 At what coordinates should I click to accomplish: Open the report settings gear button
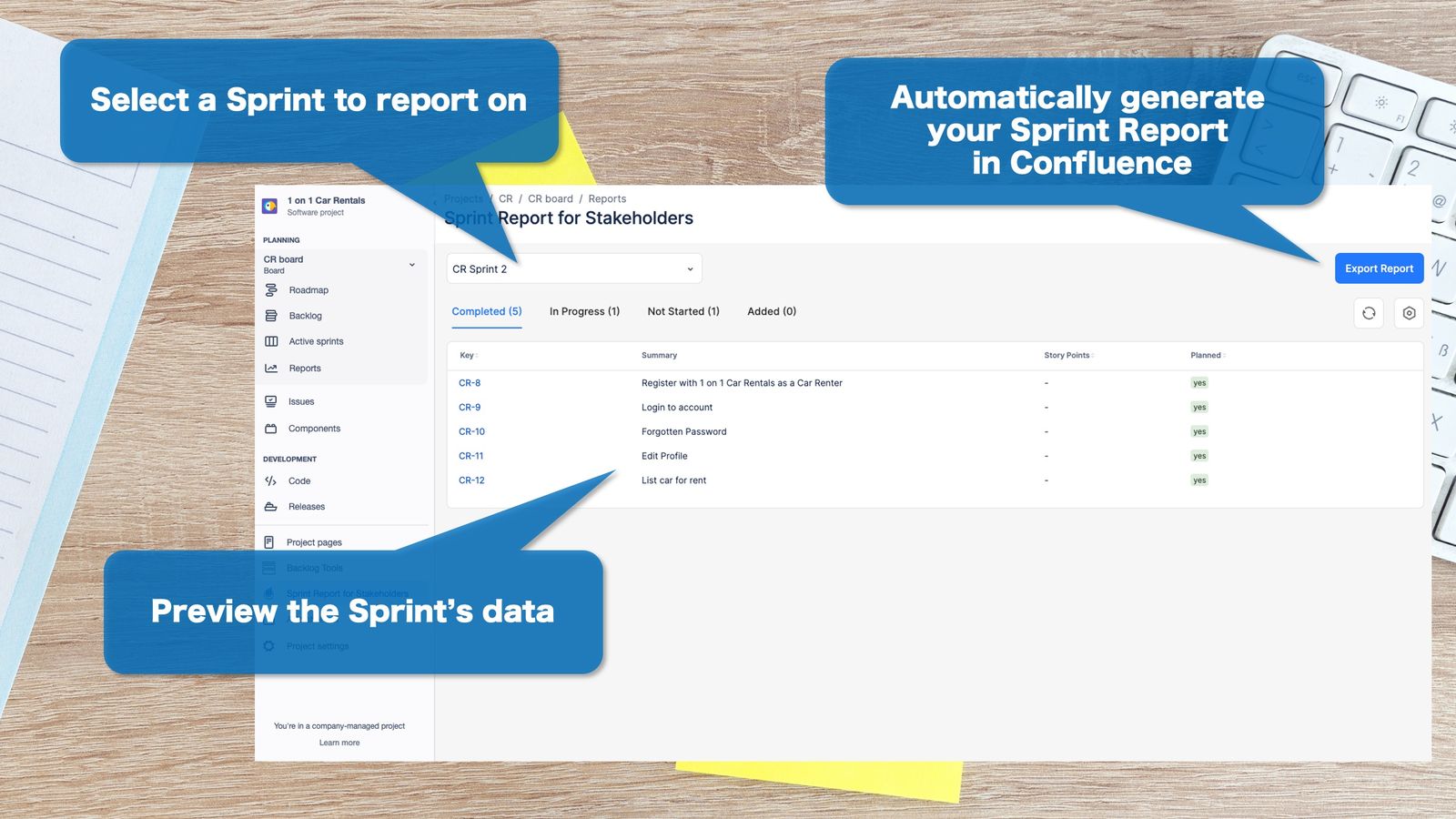tap(1409, 313)
